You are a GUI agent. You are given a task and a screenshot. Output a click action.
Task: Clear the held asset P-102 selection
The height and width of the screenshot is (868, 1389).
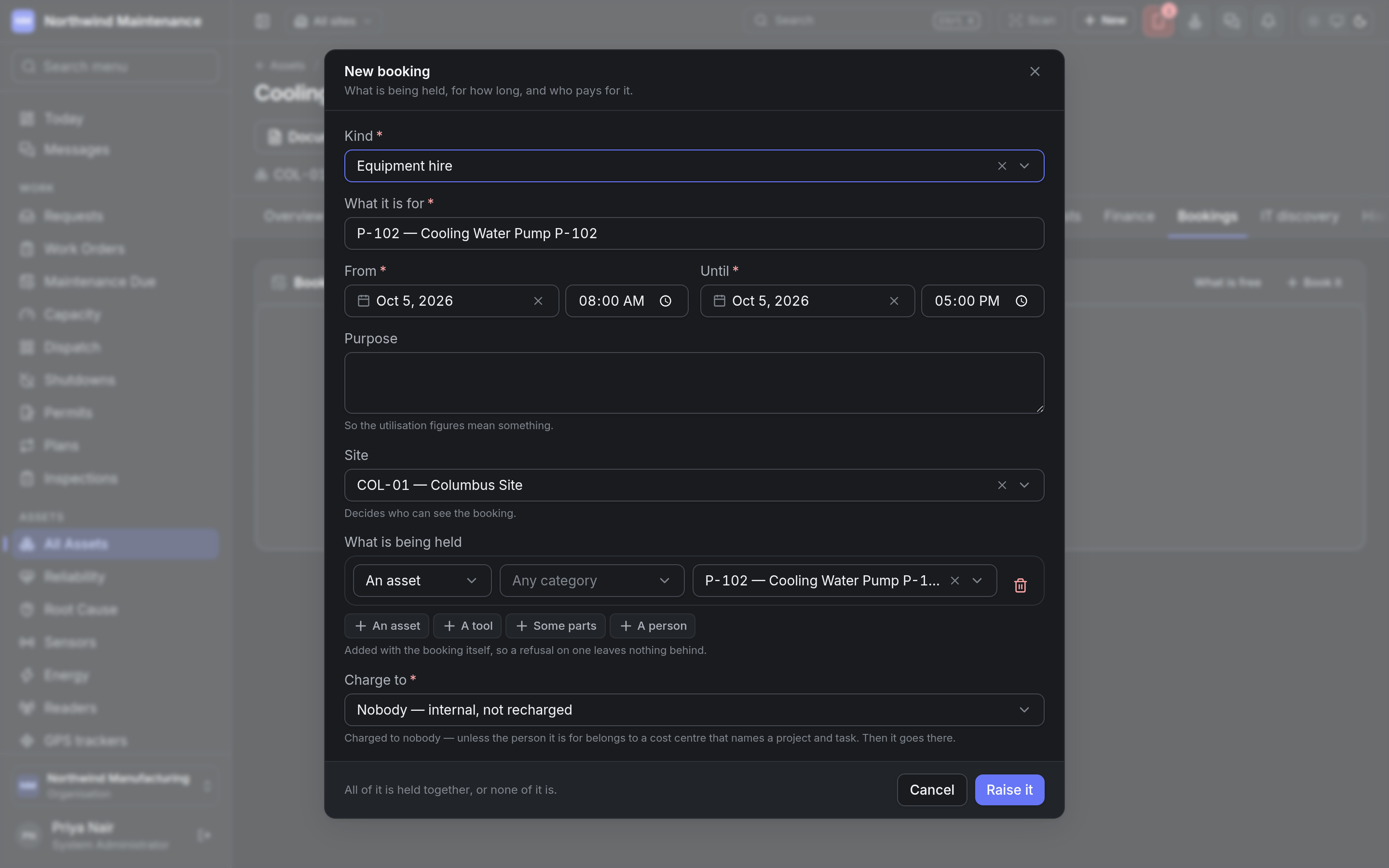click(954, 581)
